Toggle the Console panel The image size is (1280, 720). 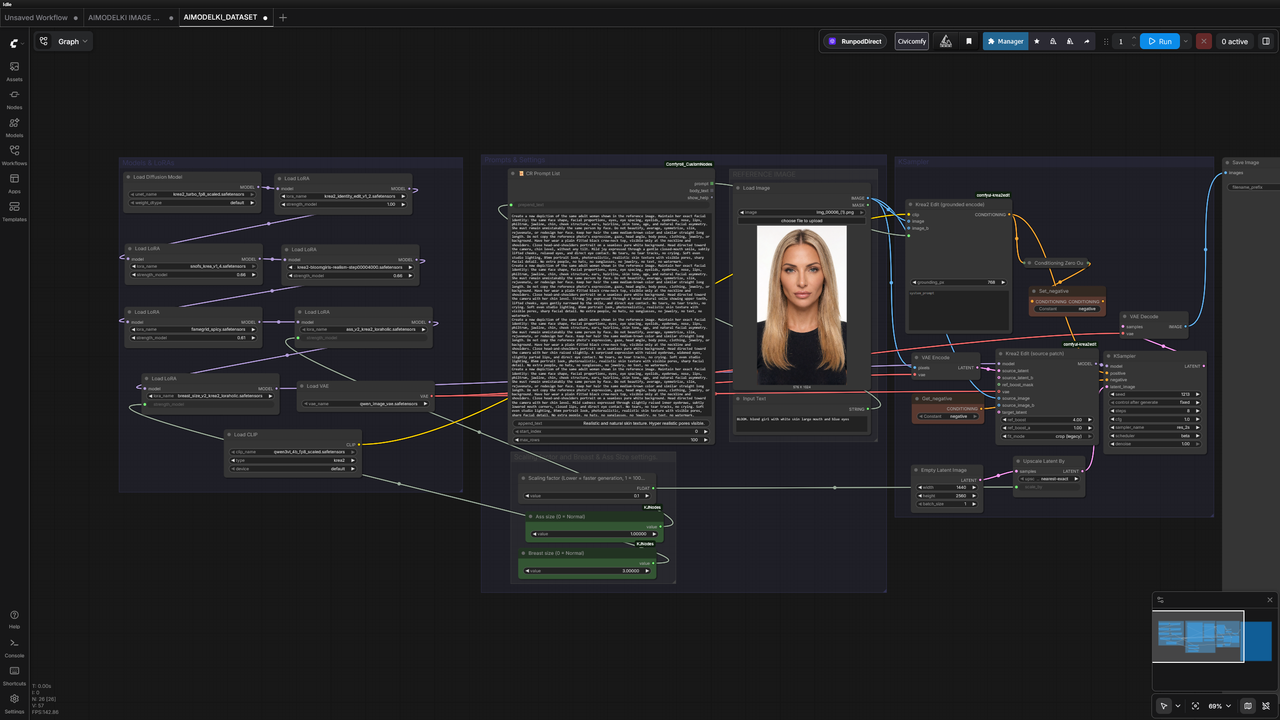tap(14, 647)
